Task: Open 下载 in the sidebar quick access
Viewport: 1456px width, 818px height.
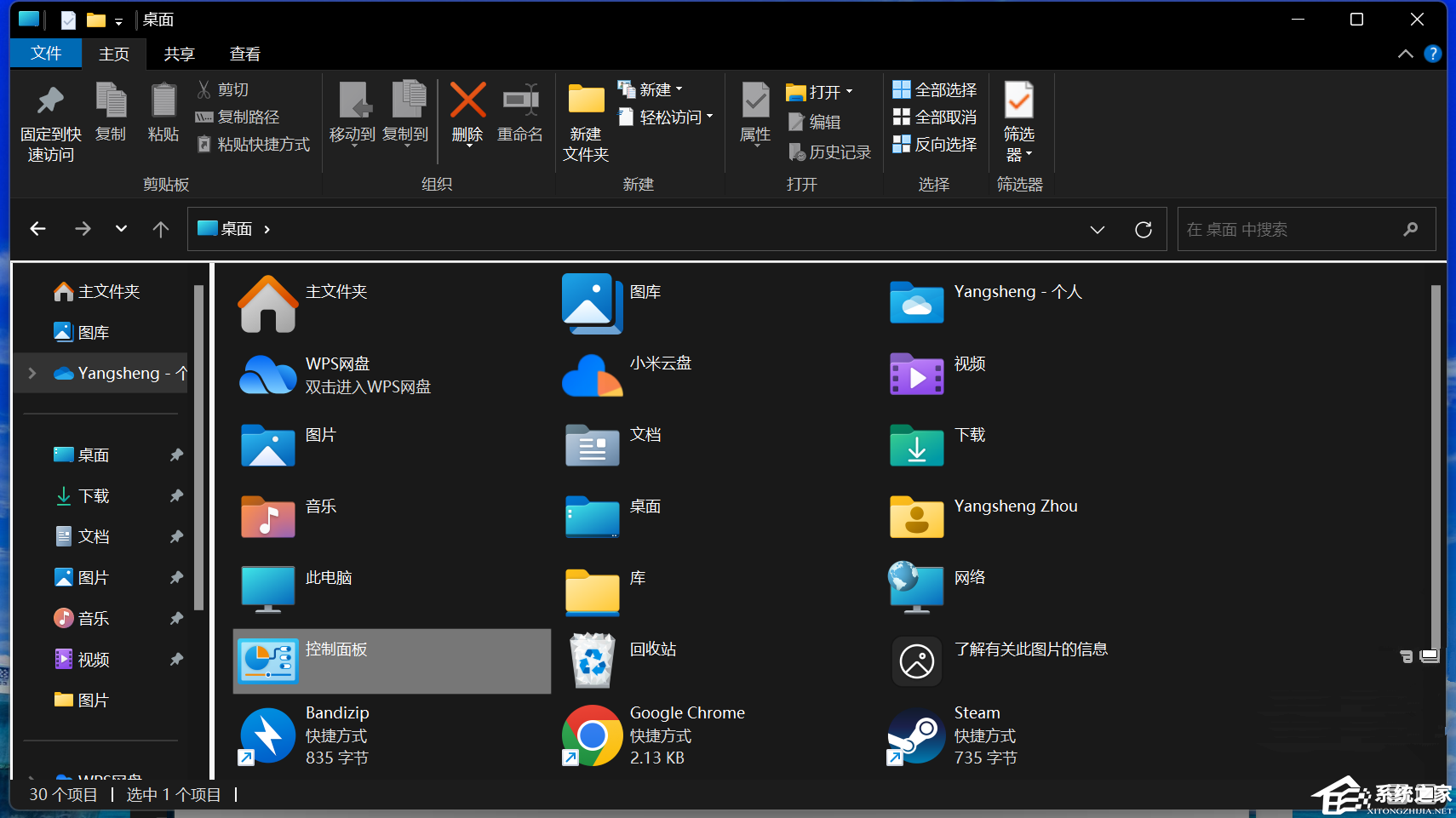Action: coord(81,495)
